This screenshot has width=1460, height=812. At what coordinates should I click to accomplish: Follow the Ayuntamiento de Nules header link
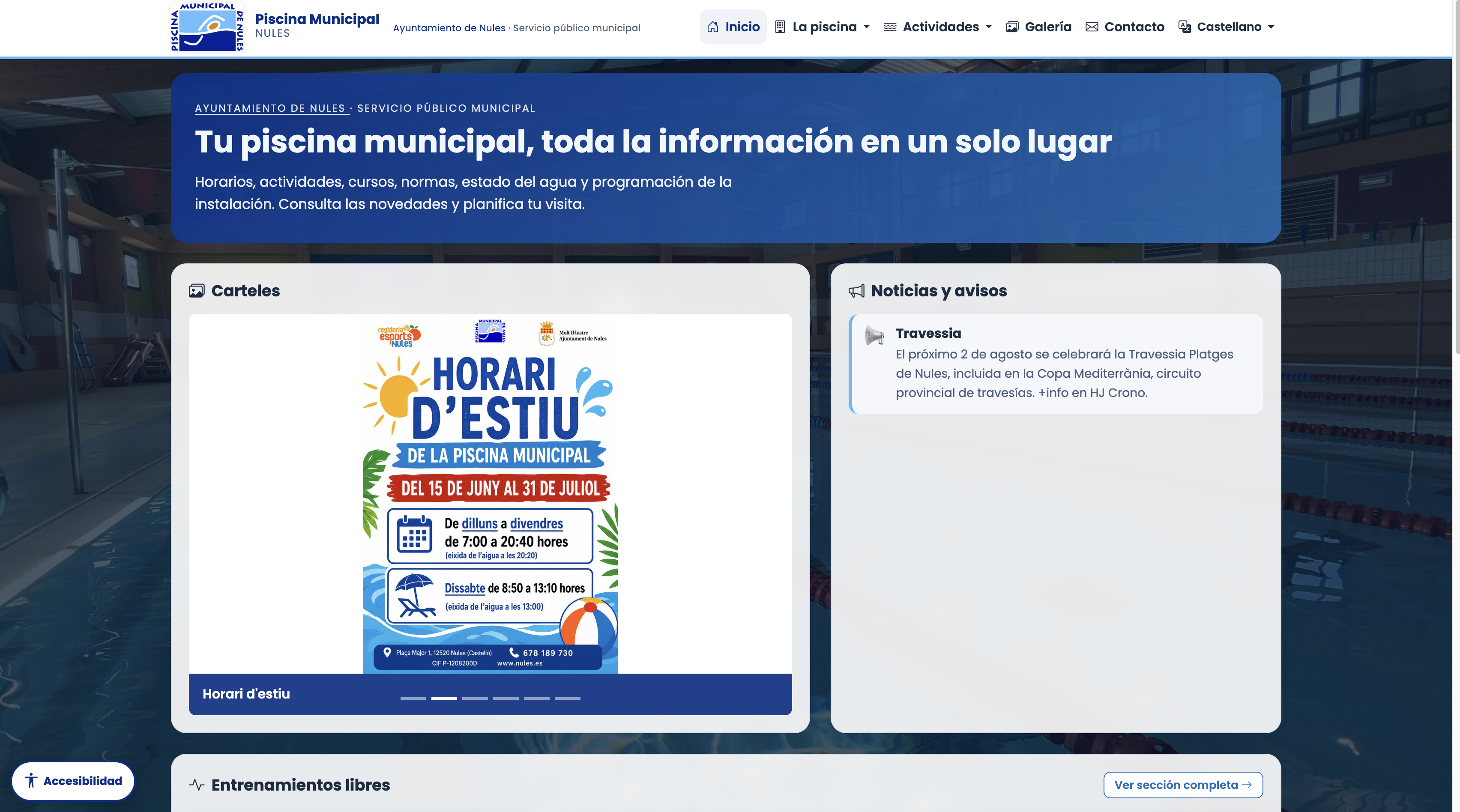(449, 28)
